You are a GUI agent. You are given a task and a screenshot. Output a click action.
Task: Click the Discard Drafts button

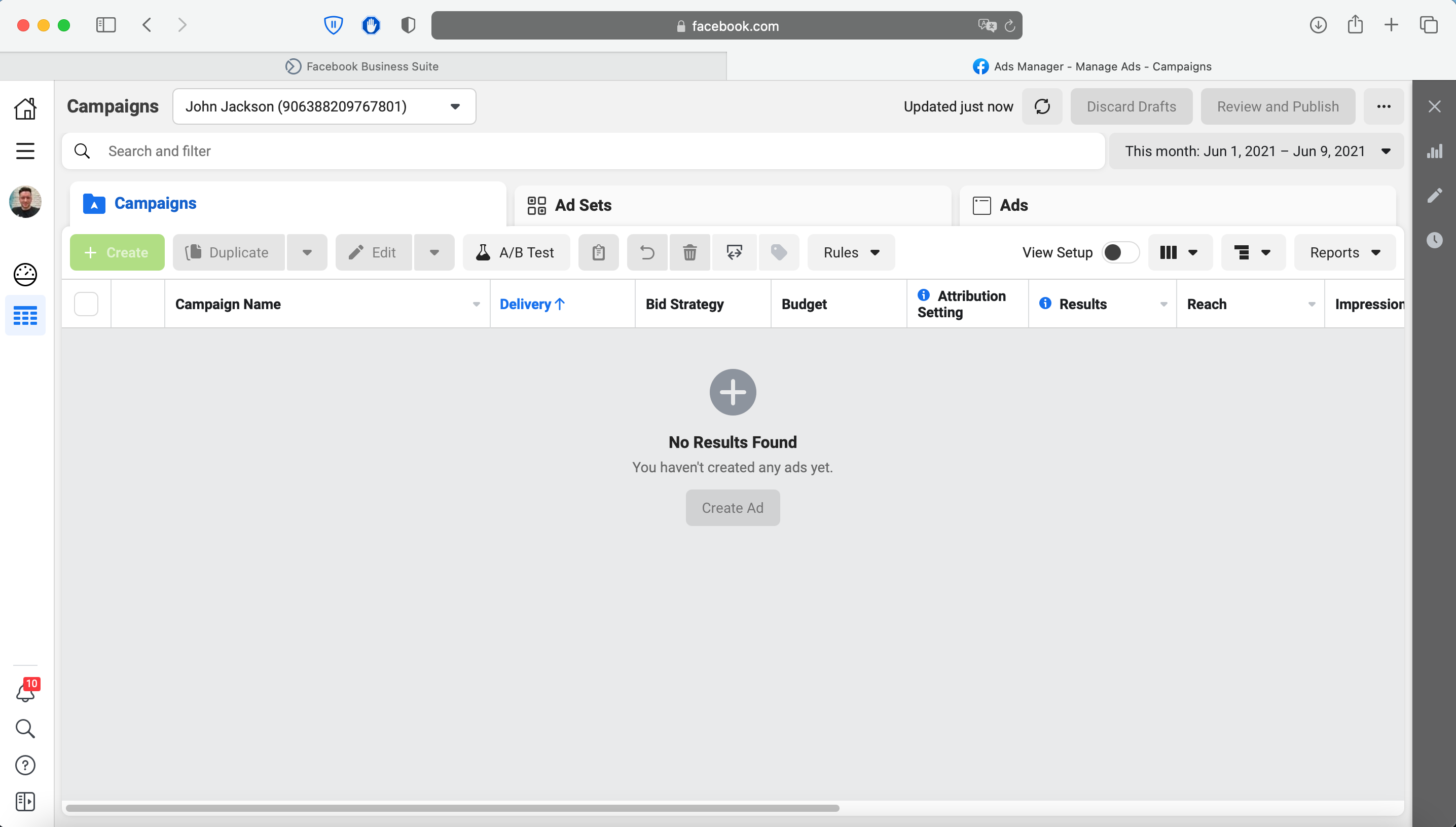click(x=1131, y=106)
